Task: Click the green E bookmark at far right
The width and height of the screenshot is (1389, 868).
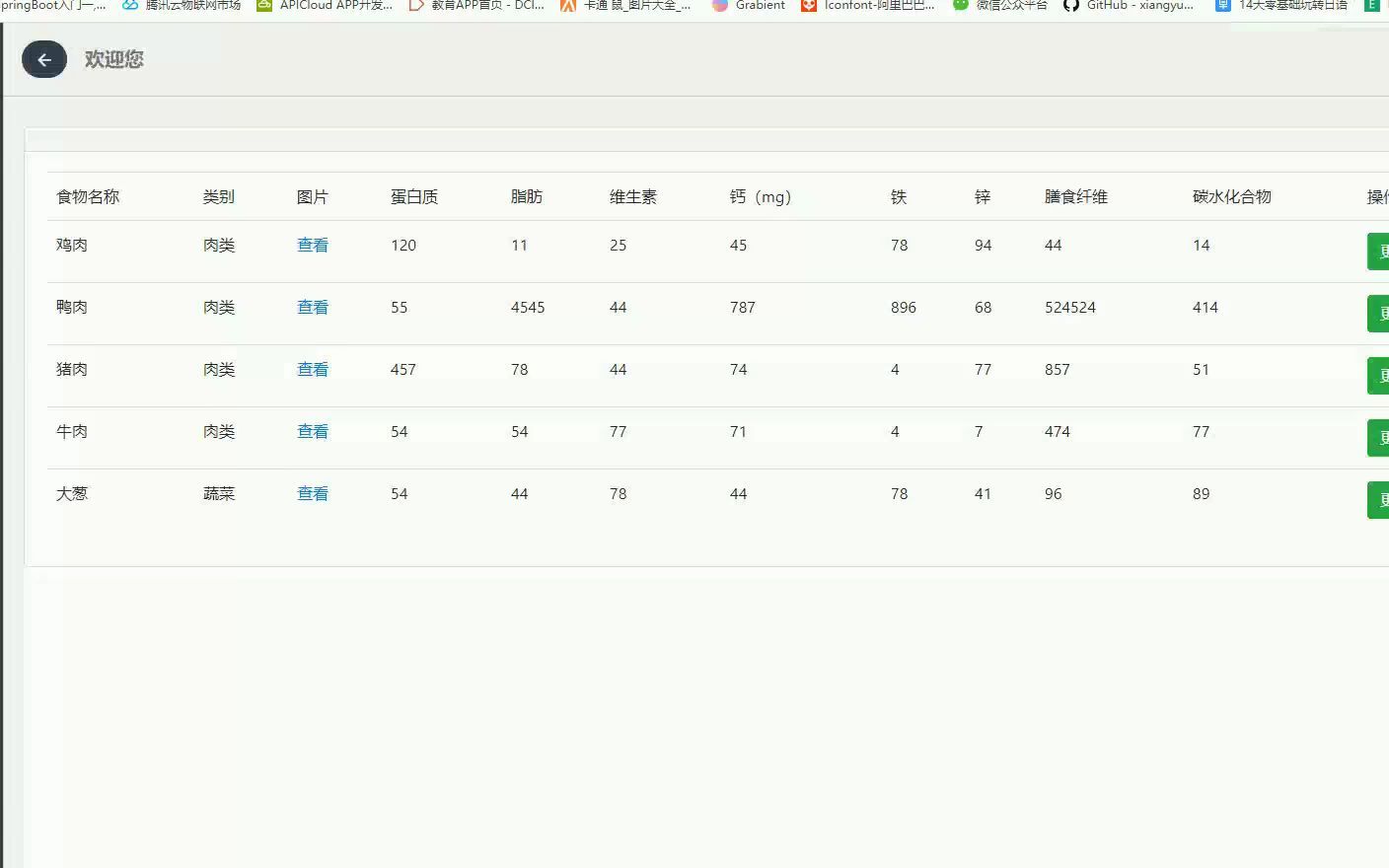Action: pyautogui.click(x=1372, y=6)
